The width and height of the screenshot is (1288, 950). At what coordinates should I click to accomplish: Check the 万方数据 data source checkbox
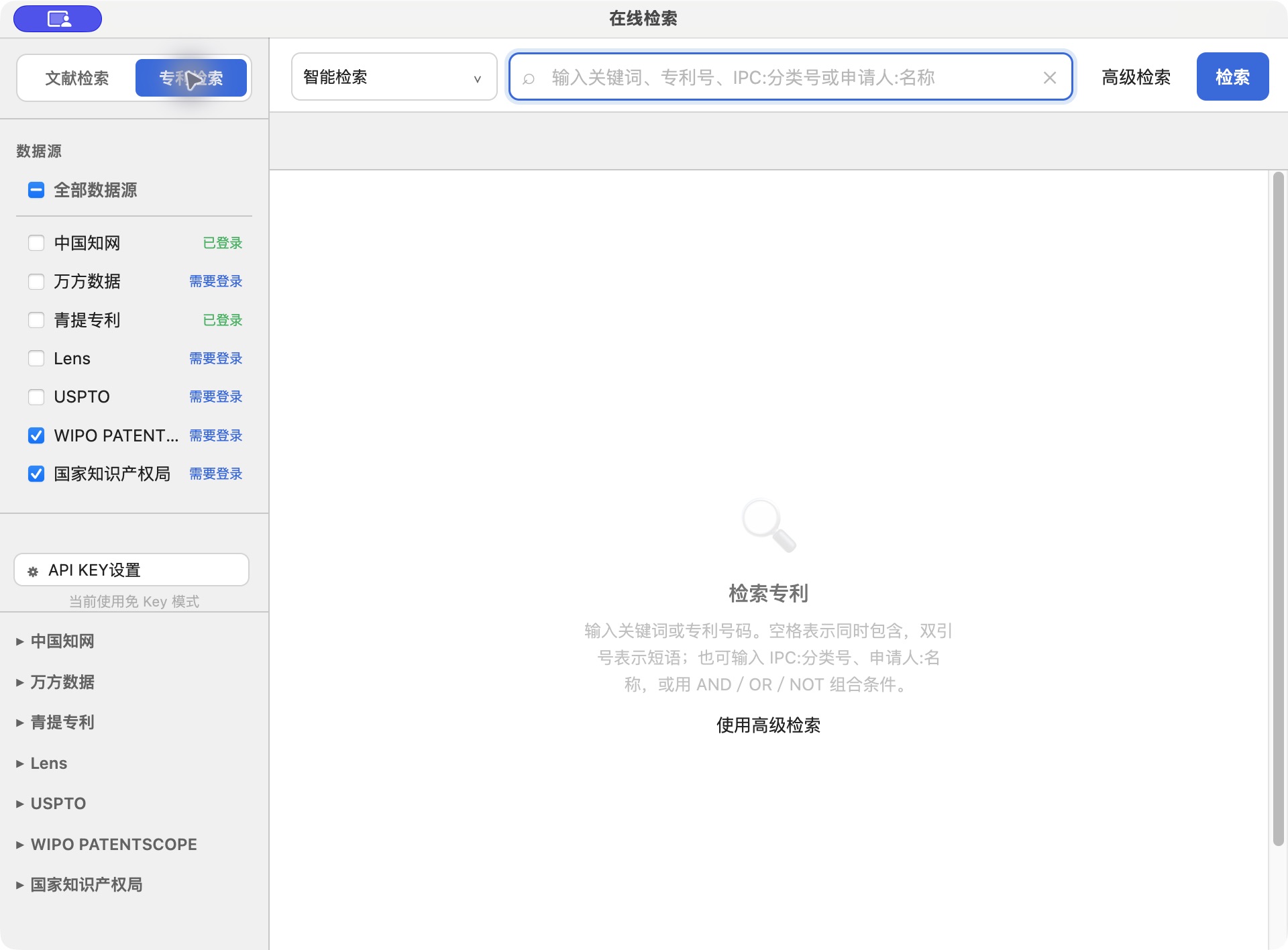(36, 282)
